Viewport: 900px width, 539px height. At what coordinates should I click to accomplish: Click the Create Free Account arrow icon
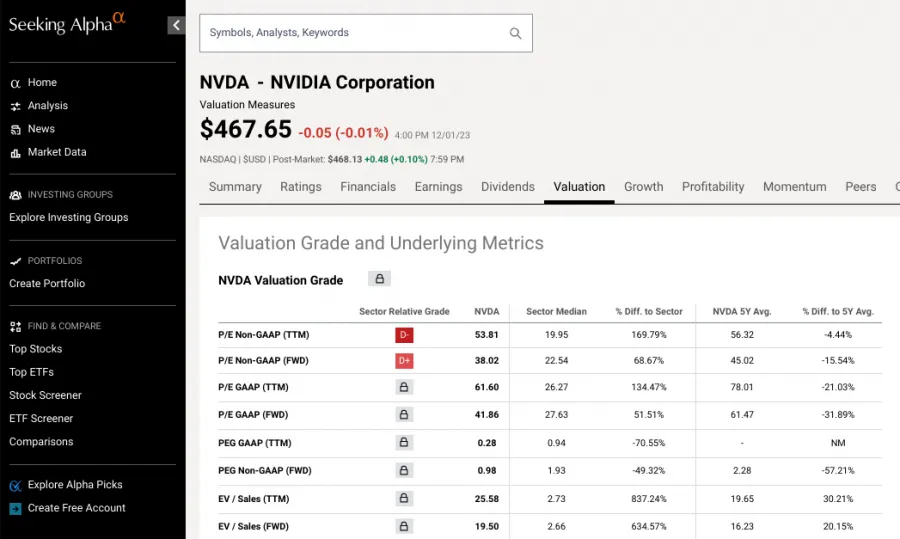(x=16, y=508)
